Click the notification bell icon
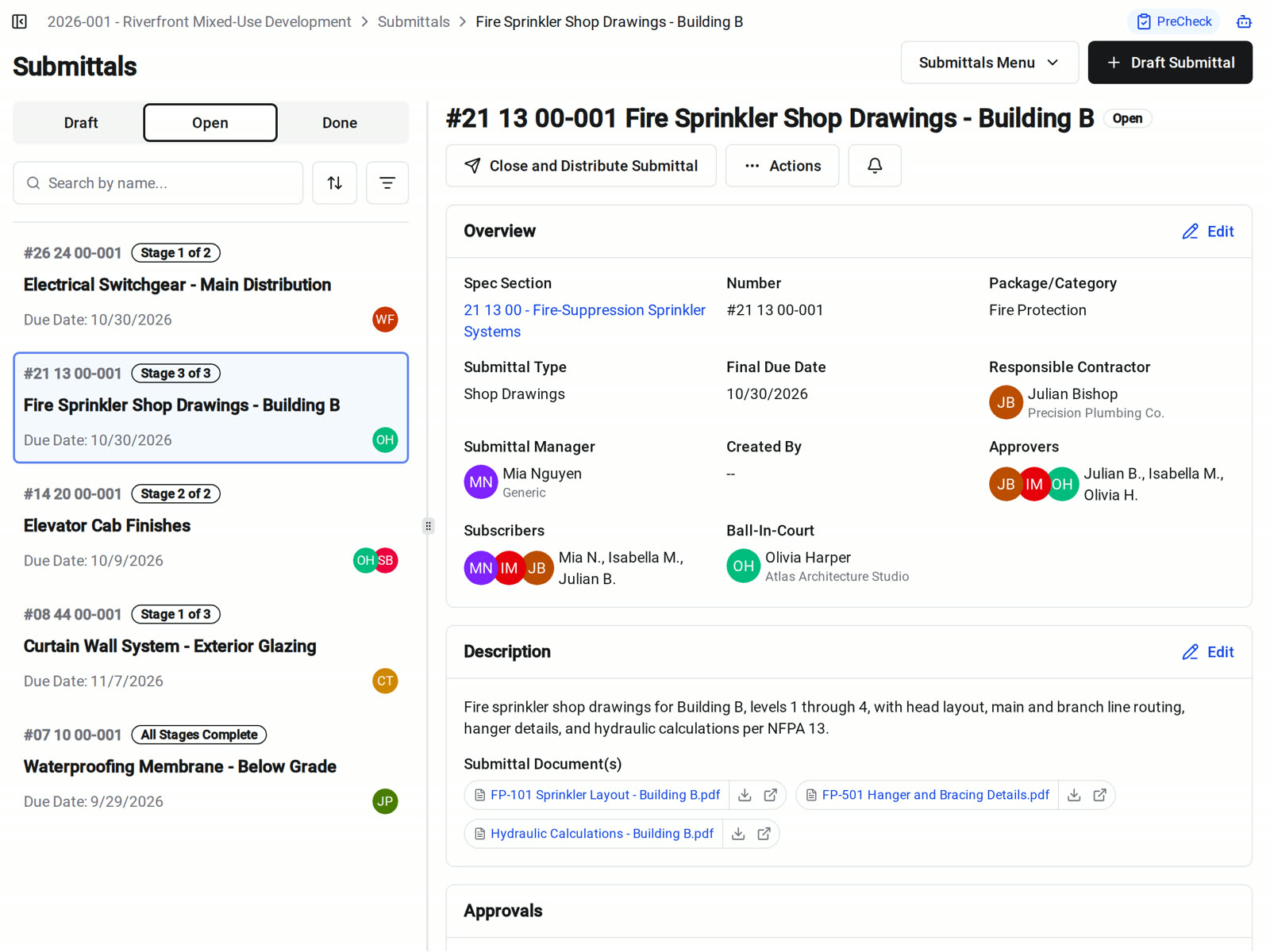The width and height of the screenshot is (1270, 952). pyautogui.click(x=875, y=166)
